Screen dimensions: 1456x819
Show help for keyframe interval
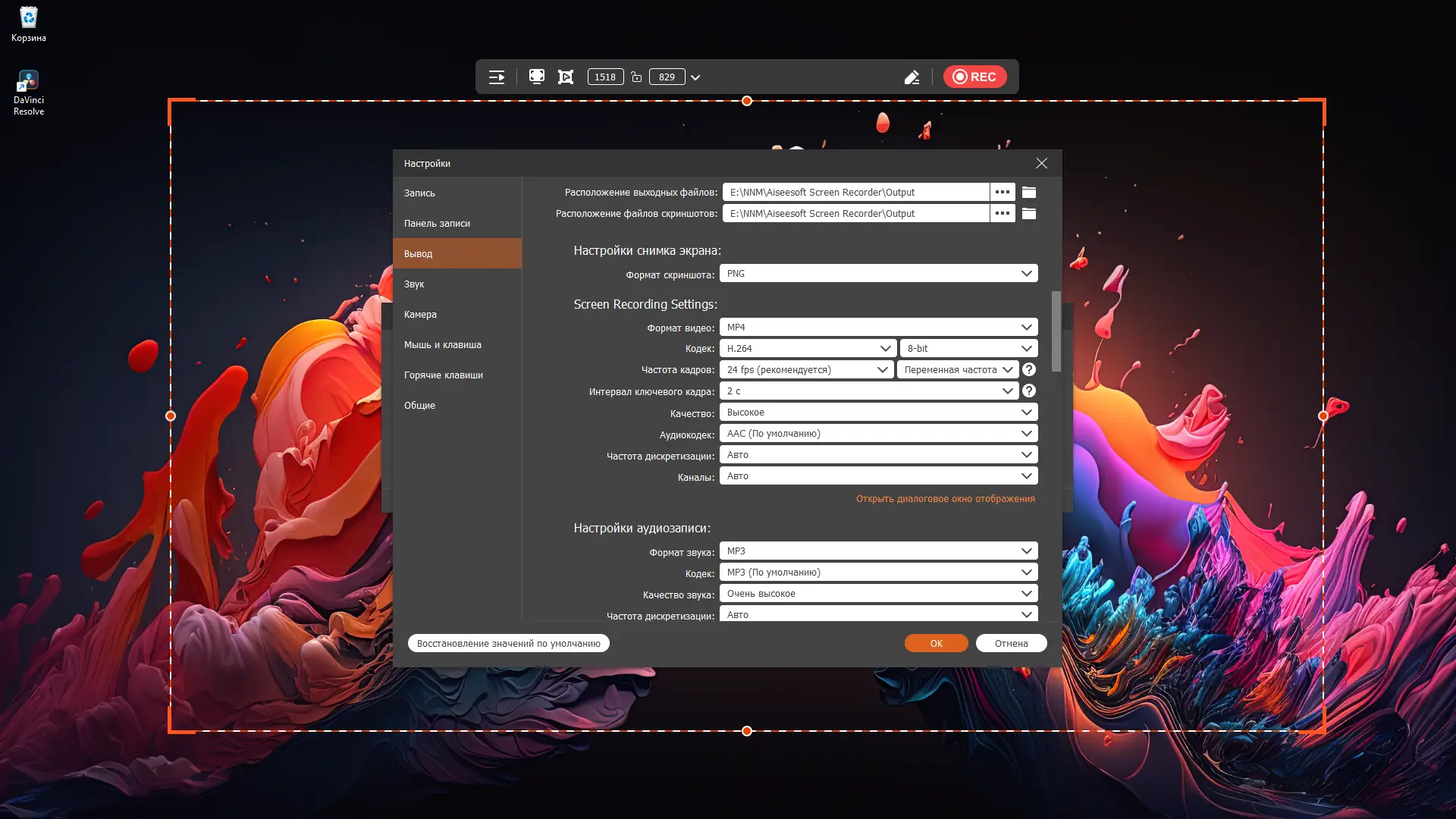[1029, 391]
